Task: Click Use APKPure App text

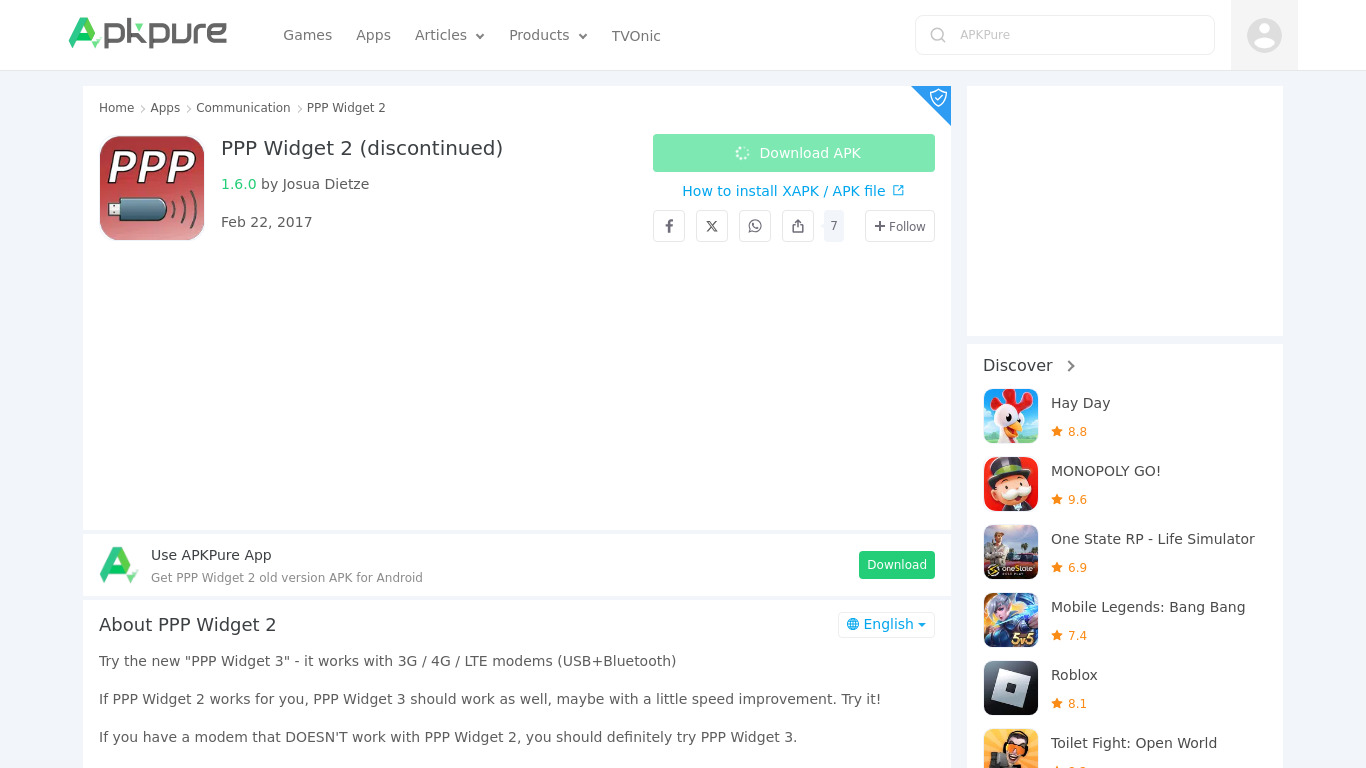Action: [211, 555]
